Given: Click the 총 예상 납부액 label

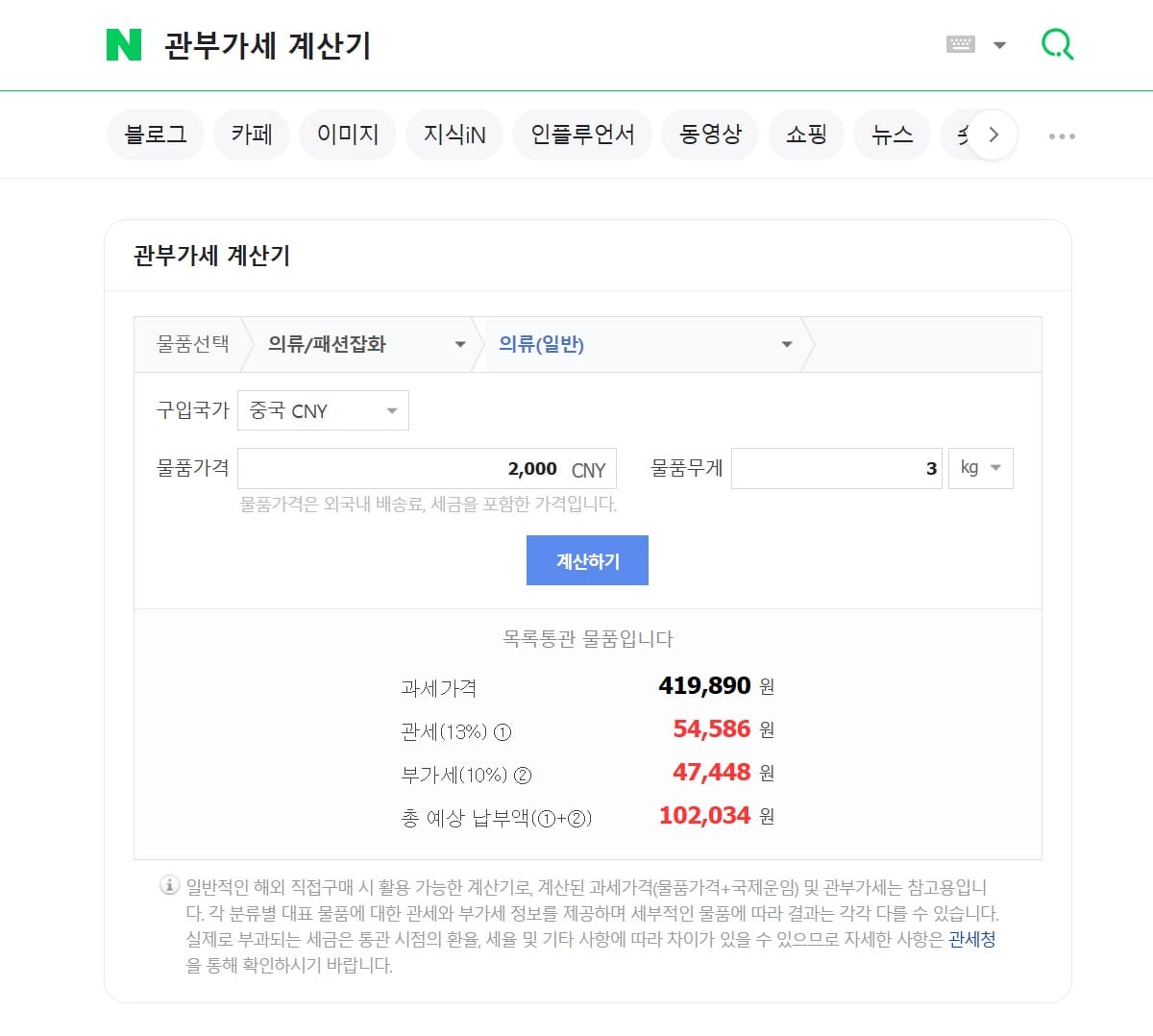Looking at the screenshot, I should pos(496,818).
